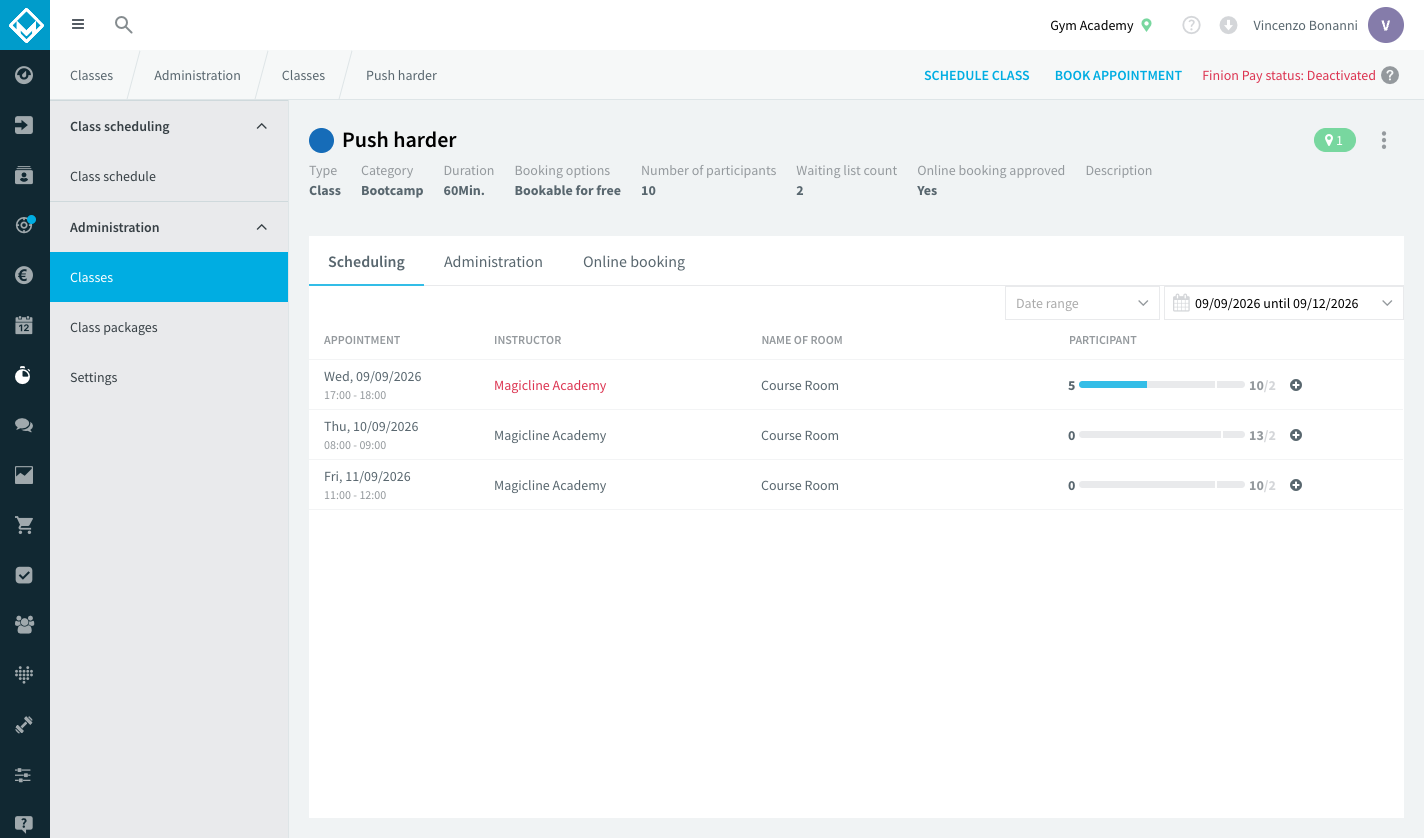Screen dimensions: 1424x838
Task: Open the 09/09/2026 until 09/12/2026 date picker
Action: 1284,303
